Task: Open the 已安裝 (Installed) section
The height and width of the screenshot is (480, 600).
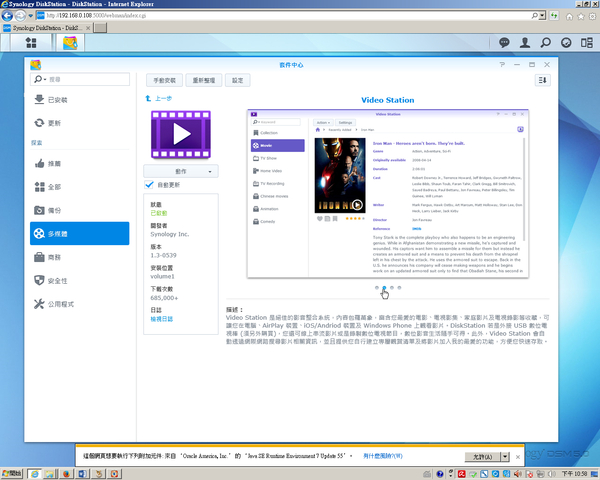Action: (x=60, y=100)
